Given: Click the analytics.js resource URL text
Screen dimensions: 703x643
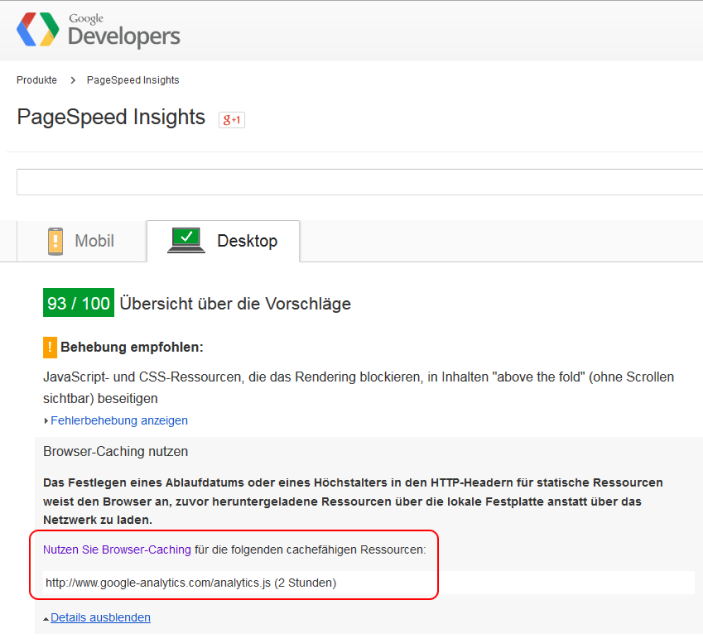Looking at the screenshot, I should point(191,583).
